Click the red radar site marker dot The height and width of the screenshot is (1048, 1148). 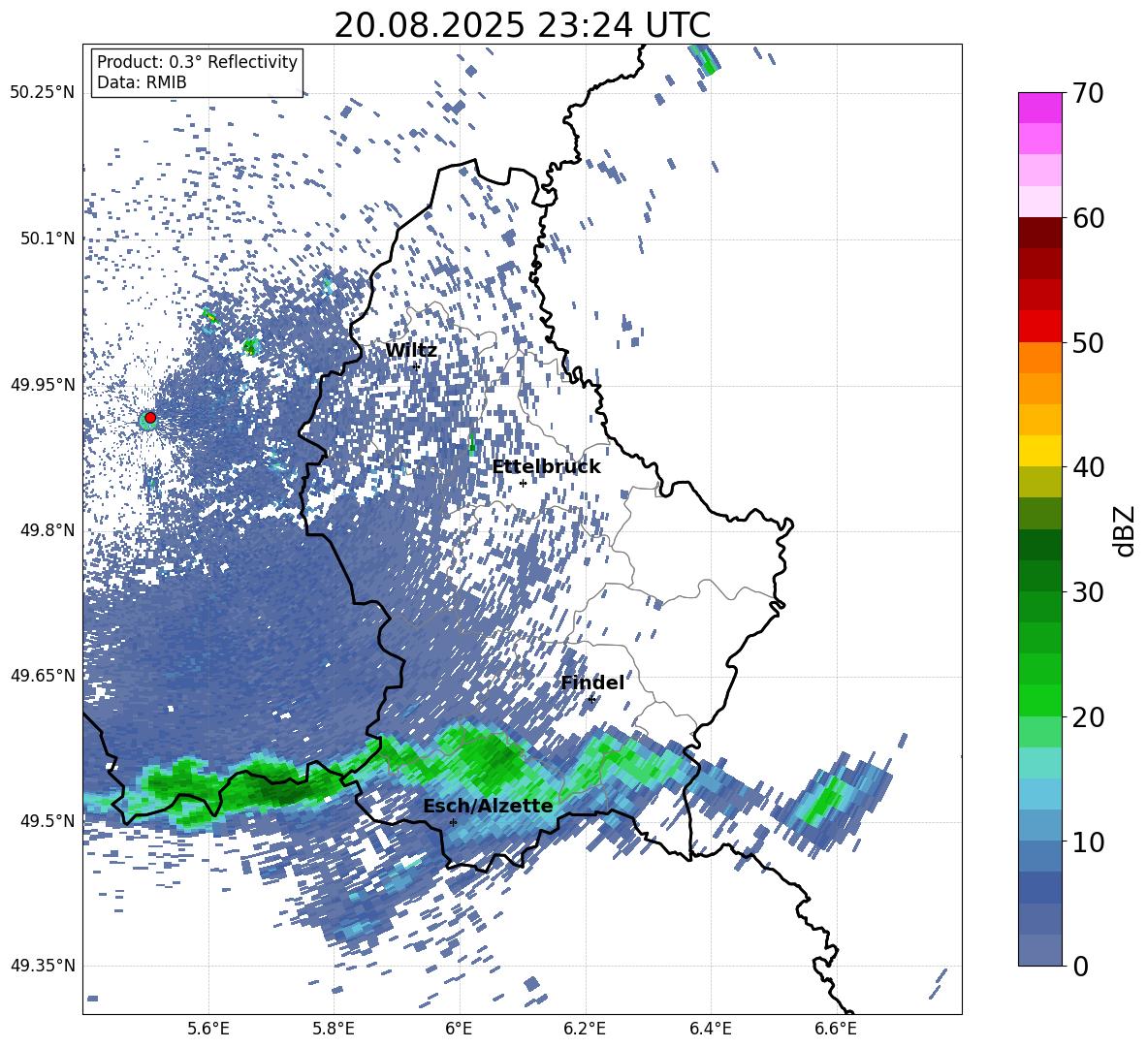click(150, 417)
